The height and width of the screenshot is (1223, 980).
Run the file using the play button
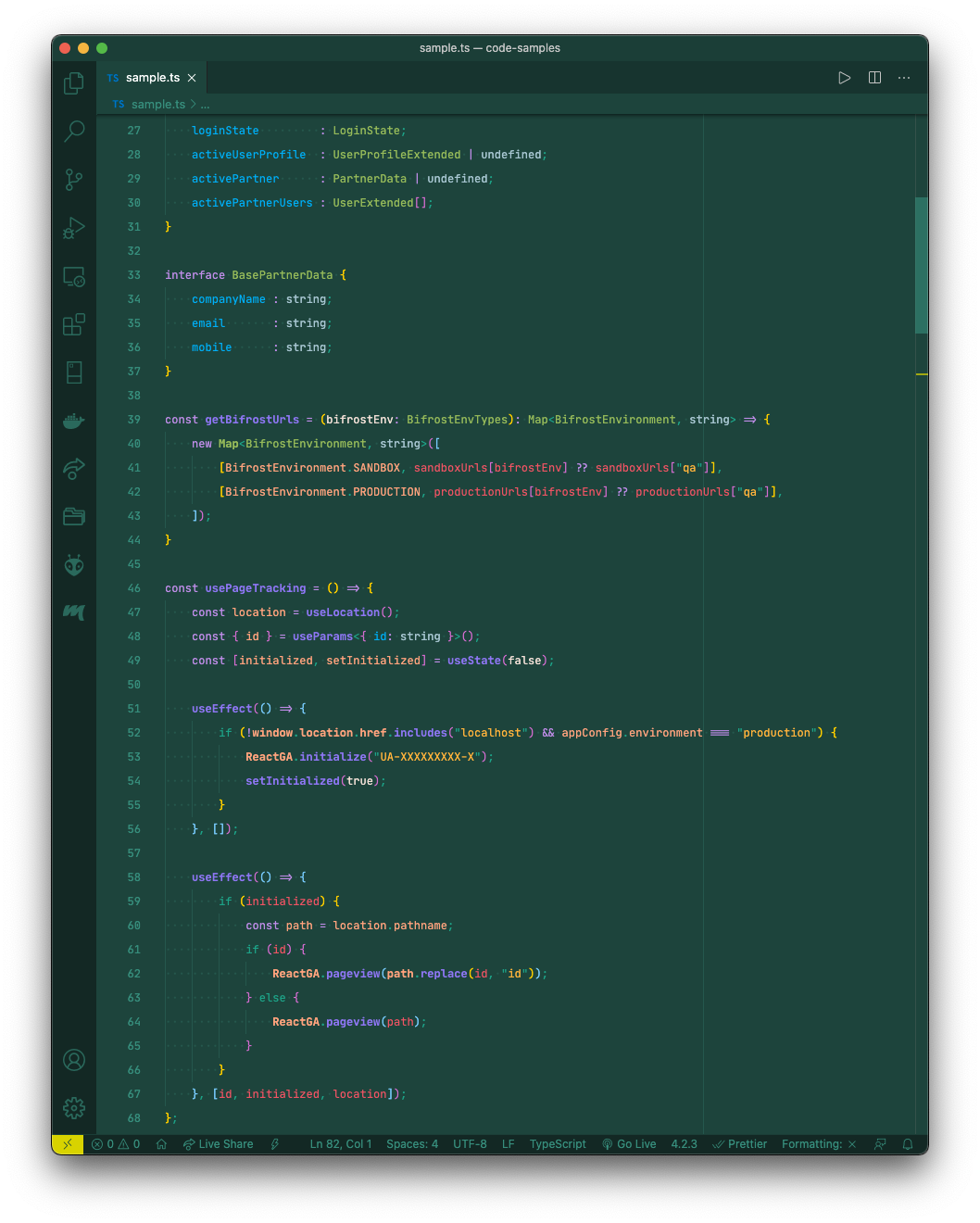pyautogui.click(x=844, y=78)
